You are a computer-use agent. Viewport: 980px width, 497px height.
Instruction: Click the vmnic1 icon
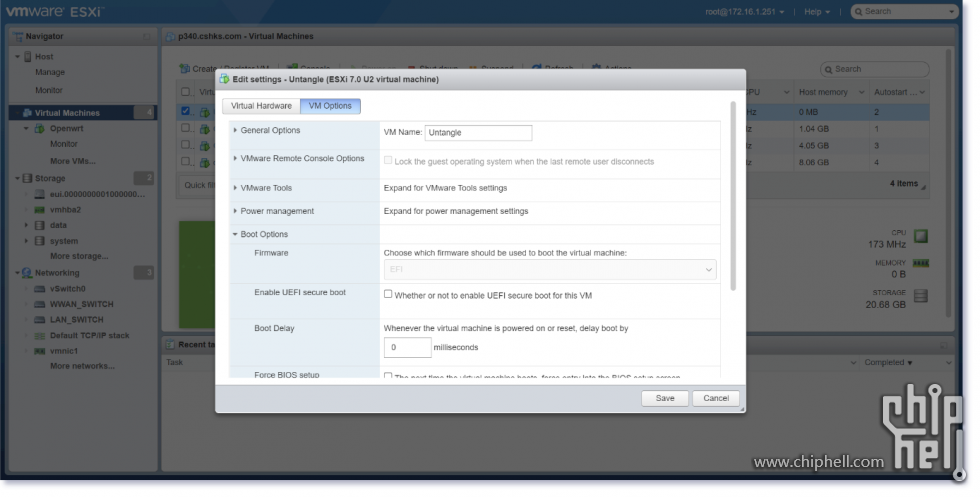coord(39,351)
